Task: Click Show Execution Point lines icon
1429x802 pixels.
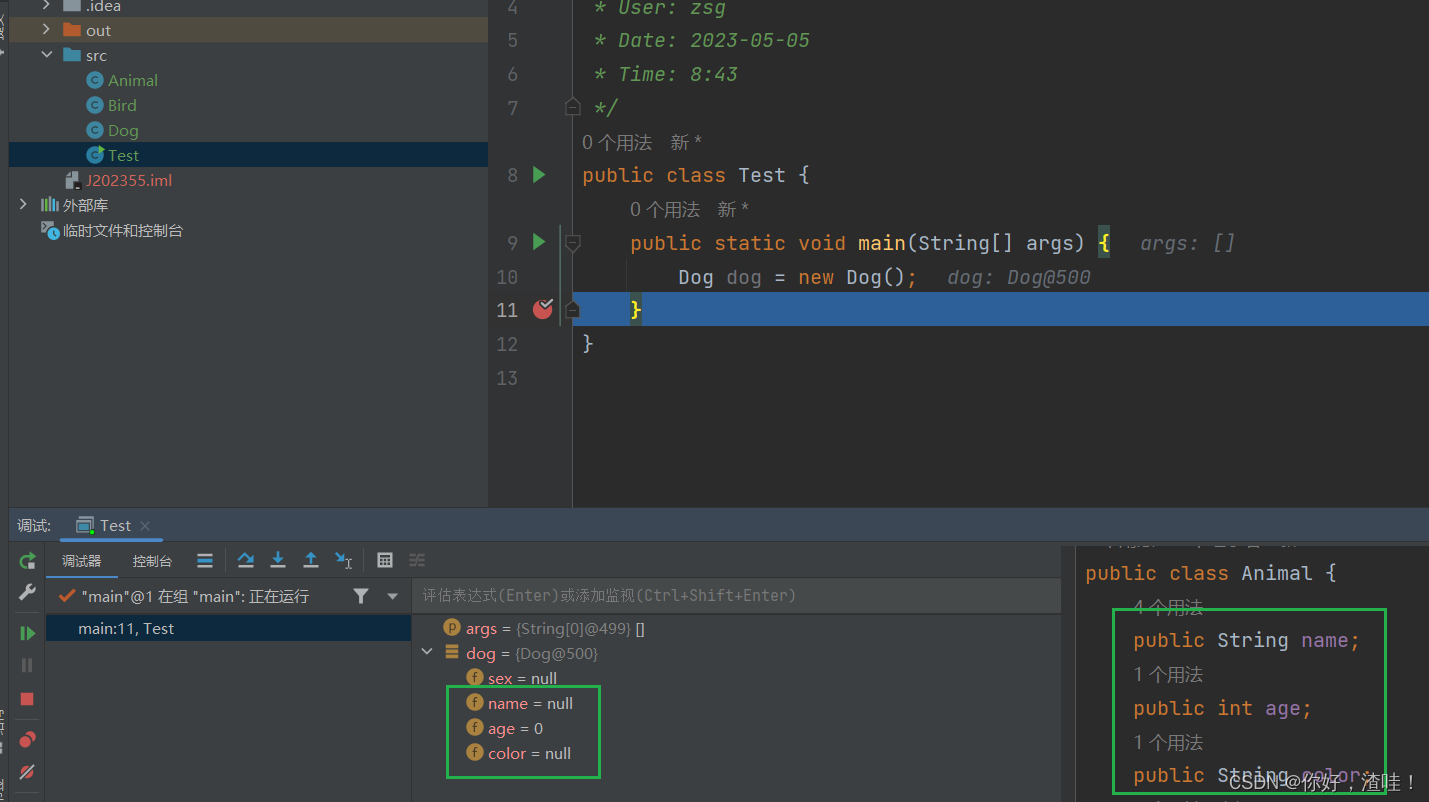Action: 205,561
